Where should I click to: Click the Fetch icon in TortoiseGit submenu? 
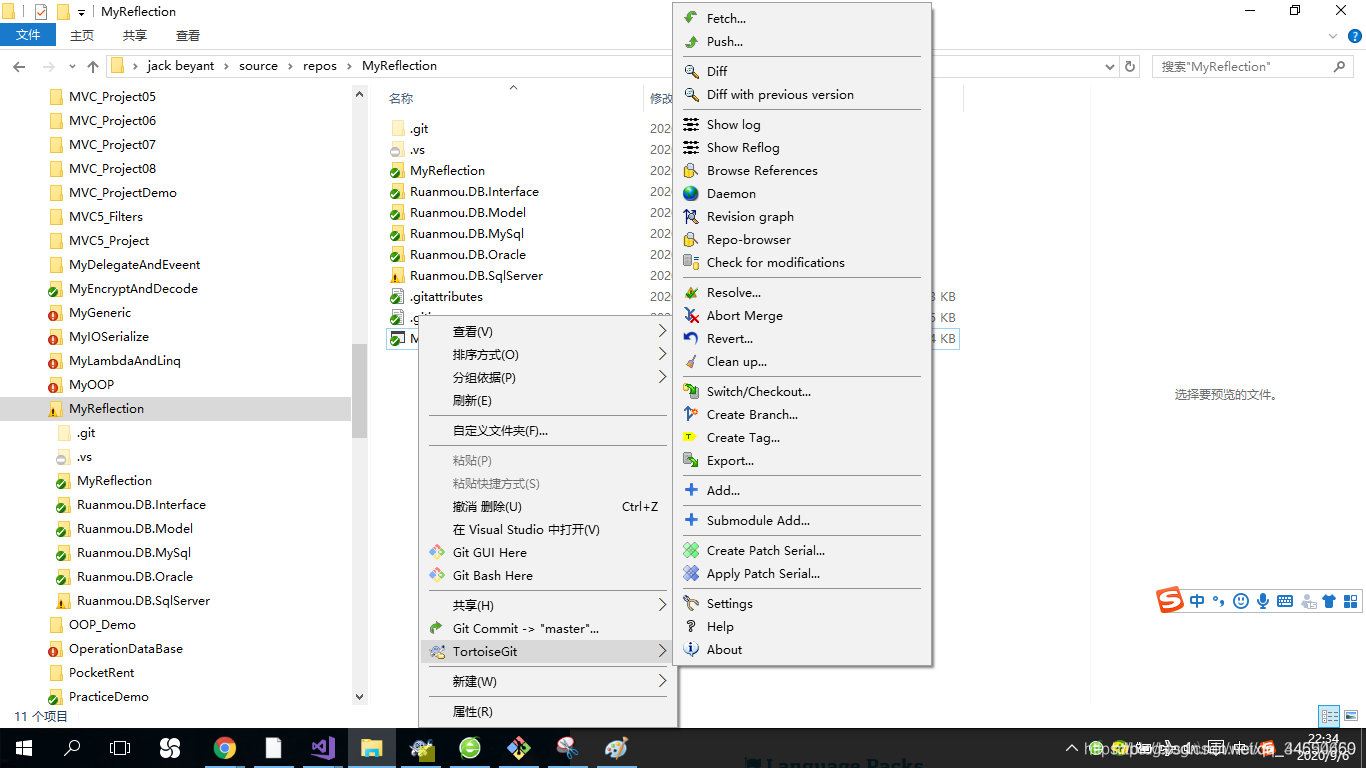(x=691, y=18)
